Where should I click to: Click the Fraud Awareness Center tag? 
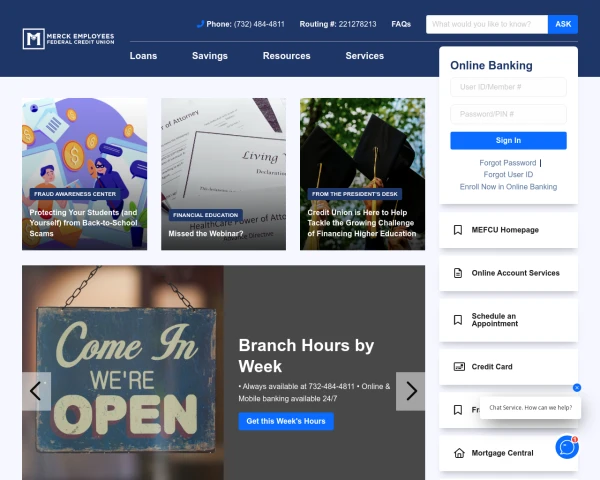[75, 194]
